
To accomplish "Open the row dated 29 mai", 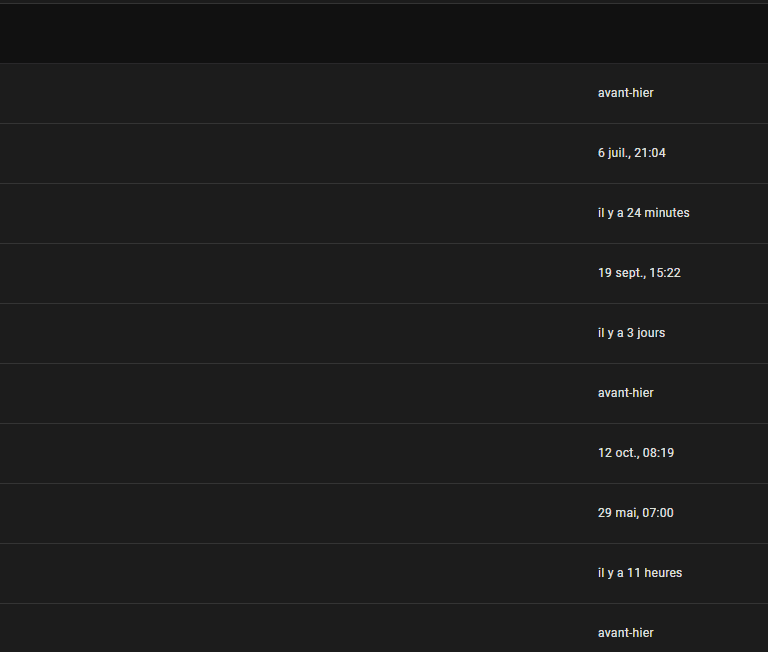I will coord(300,513).
